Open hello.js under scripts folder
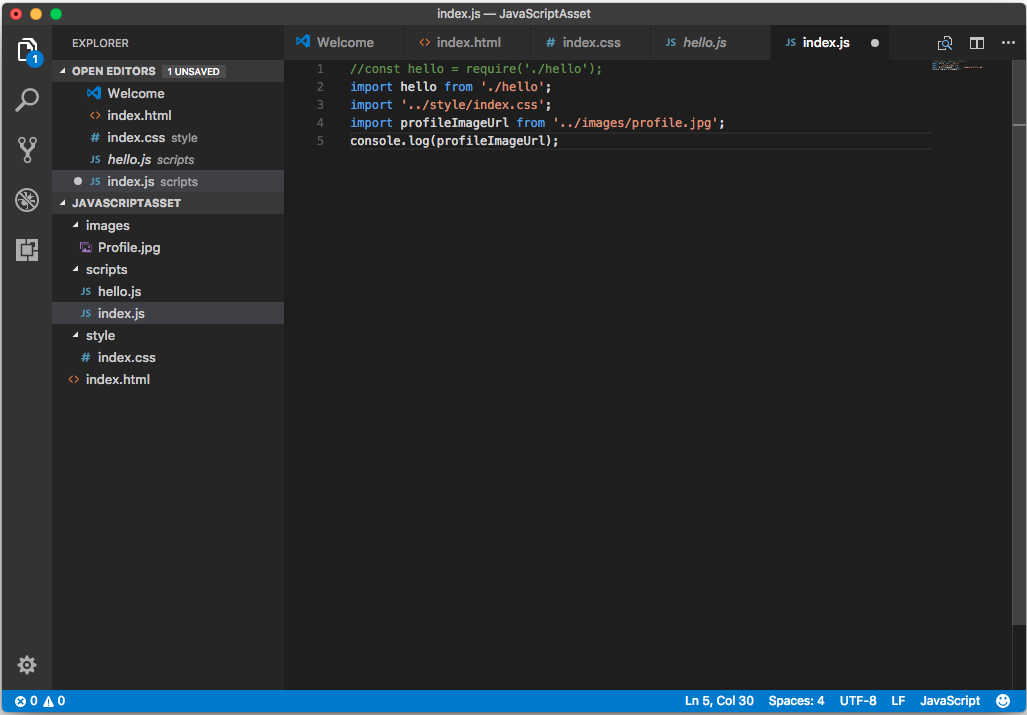Viewport: 1027px width, 715px height. click(x=168, y=291)
